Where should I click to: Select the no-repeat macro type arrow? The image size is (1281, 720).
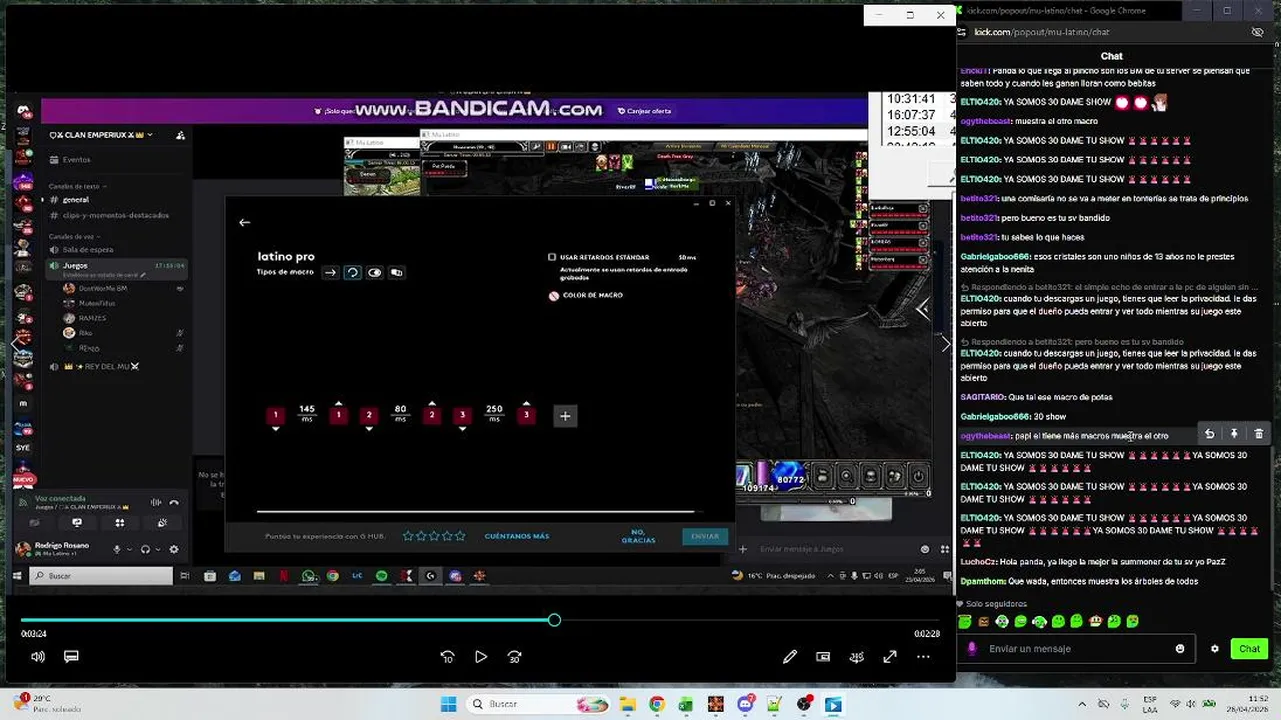[330, 272]
